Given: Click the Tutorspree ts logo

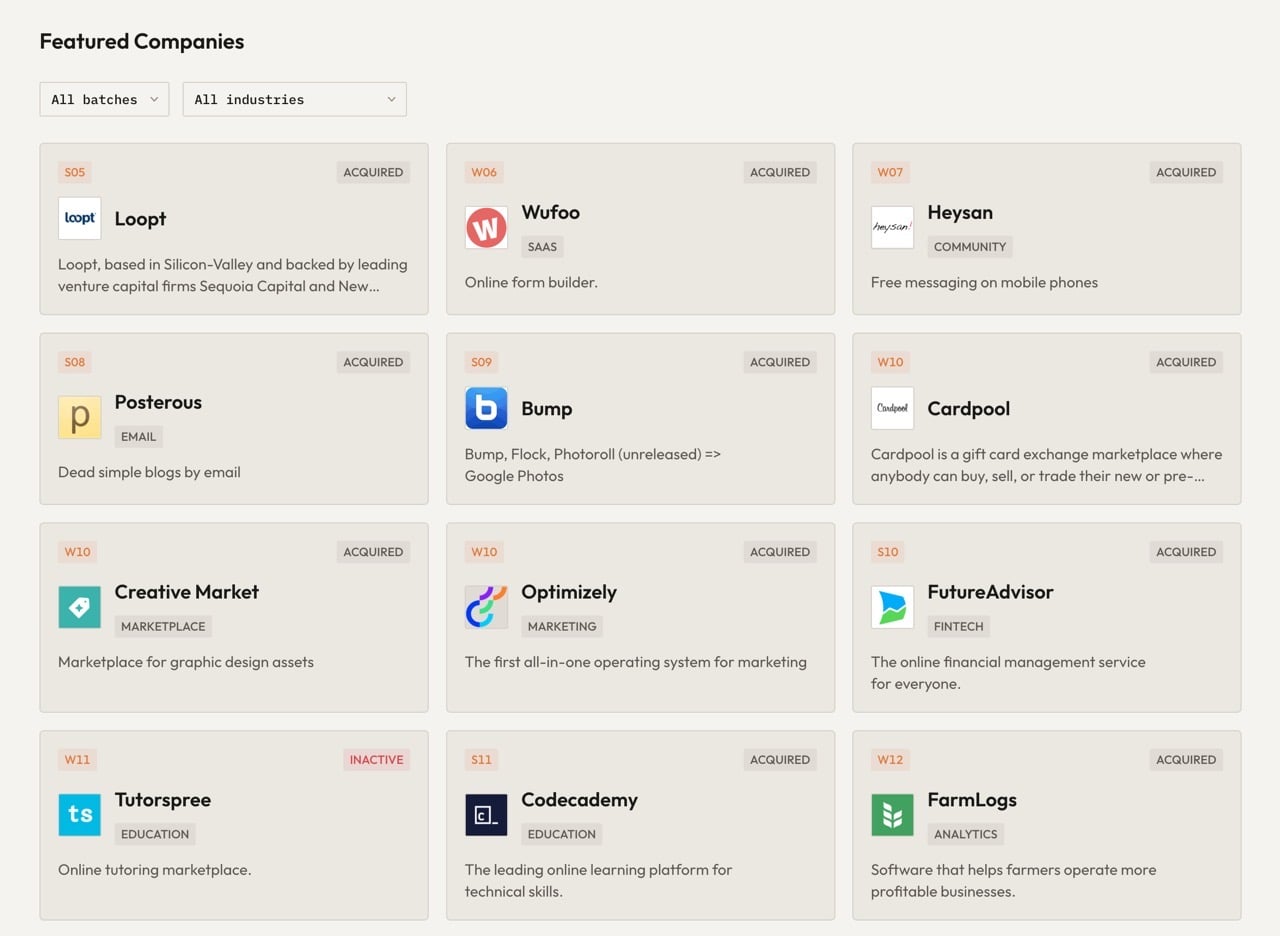Looking at the screenshot, I should click(x=80, y=815).
